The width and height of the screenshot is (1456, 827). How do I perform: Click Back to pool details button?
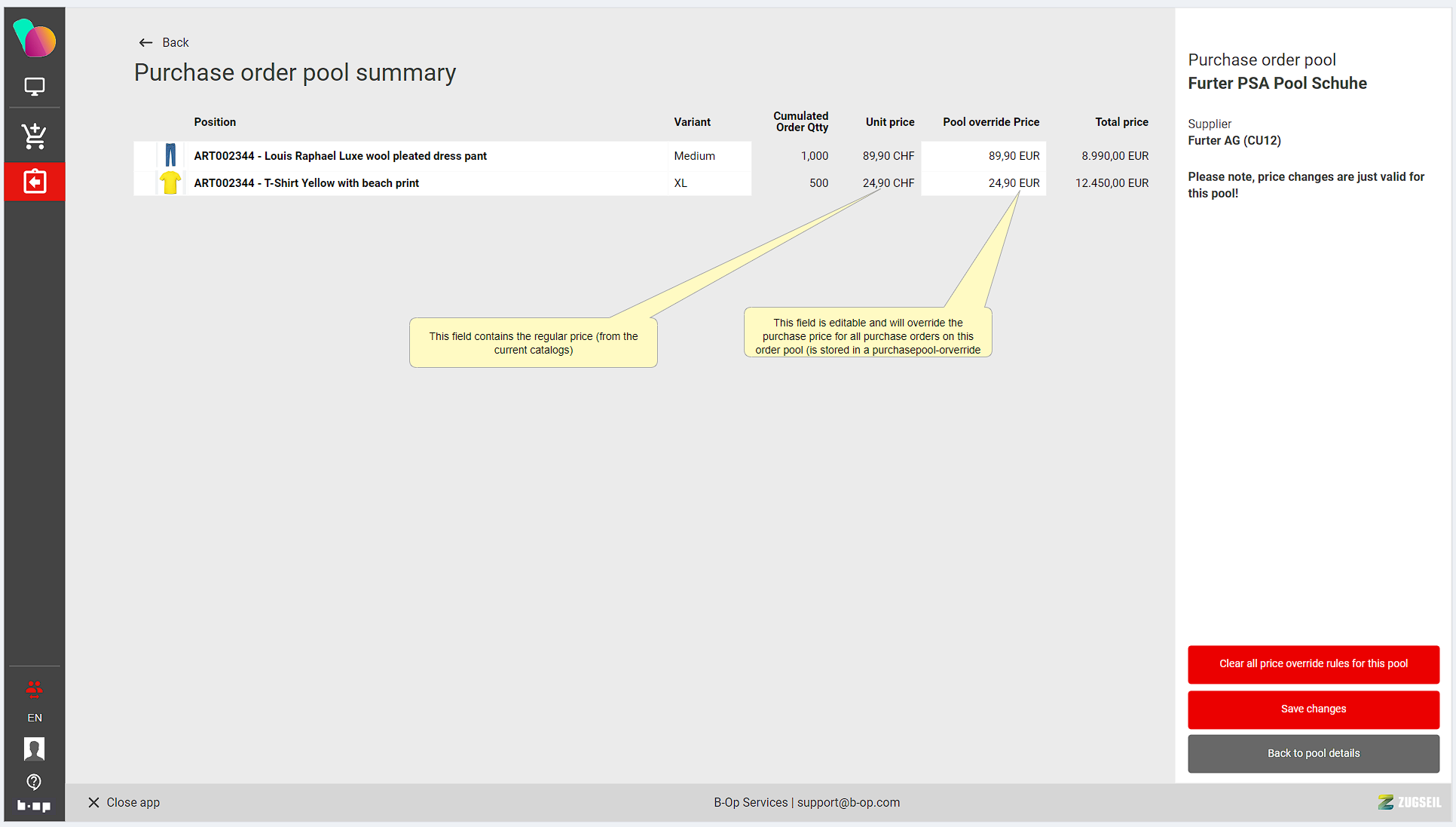1313,753
